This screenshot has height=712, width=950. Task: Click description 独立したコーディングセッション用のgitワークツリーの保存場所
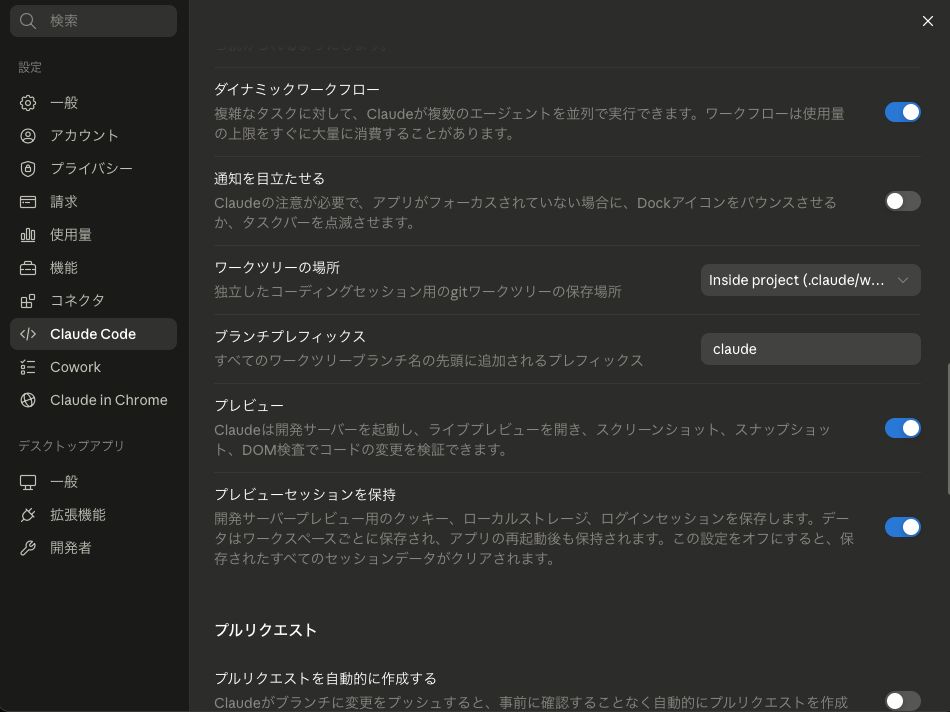pos(418,292)
